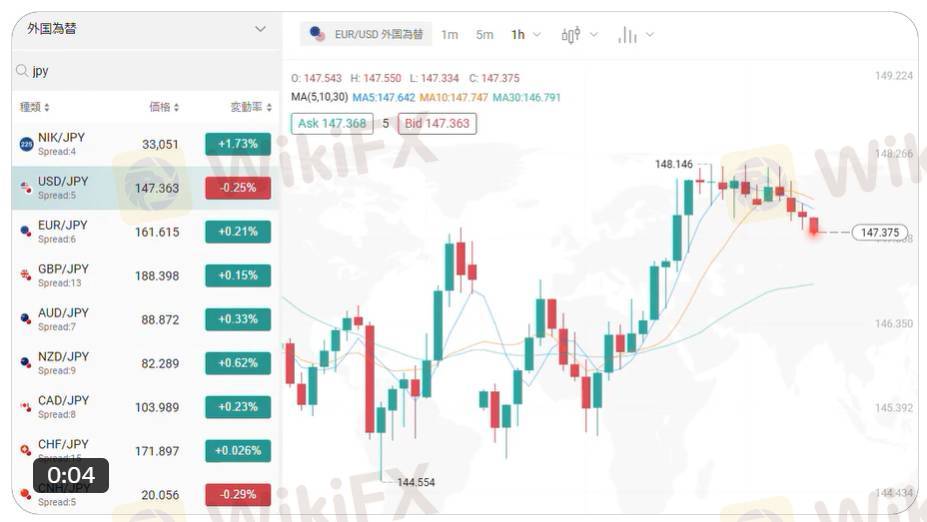The width and height of the screenshot is (927, 522).
Task: Click the GBP/JPY flag icon
Action: point(25,275)
